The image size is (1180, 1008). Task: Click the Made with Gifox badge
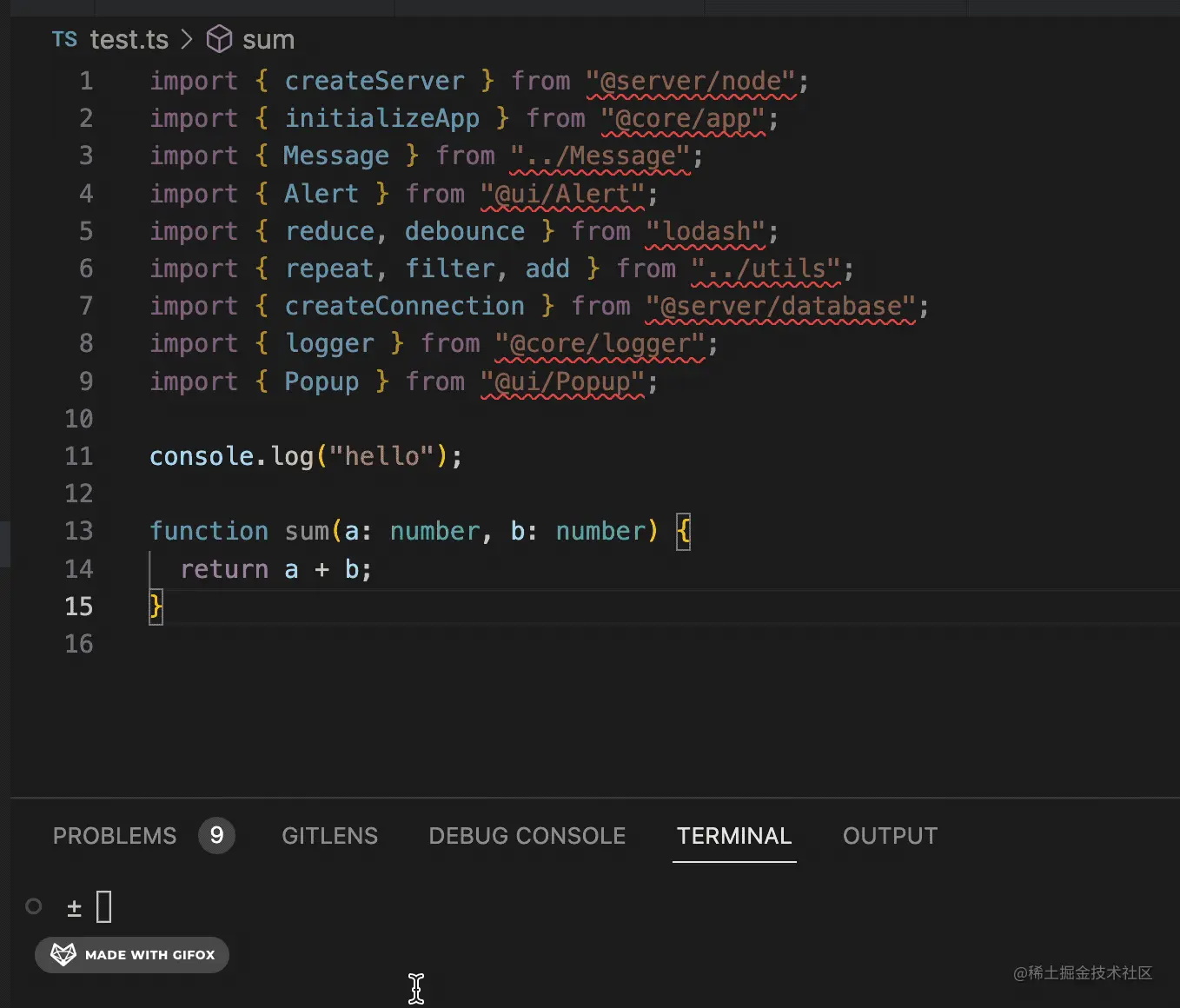[x=132, y=954]
